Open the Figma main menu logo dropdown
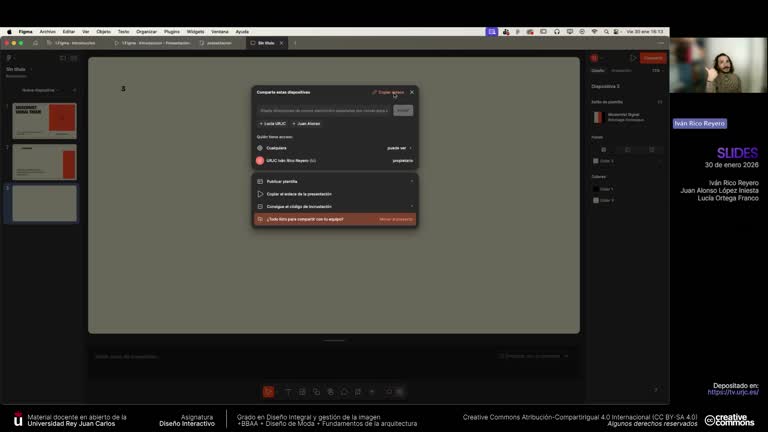This screenshot has width=768, height=432. (x=9, y=58)
